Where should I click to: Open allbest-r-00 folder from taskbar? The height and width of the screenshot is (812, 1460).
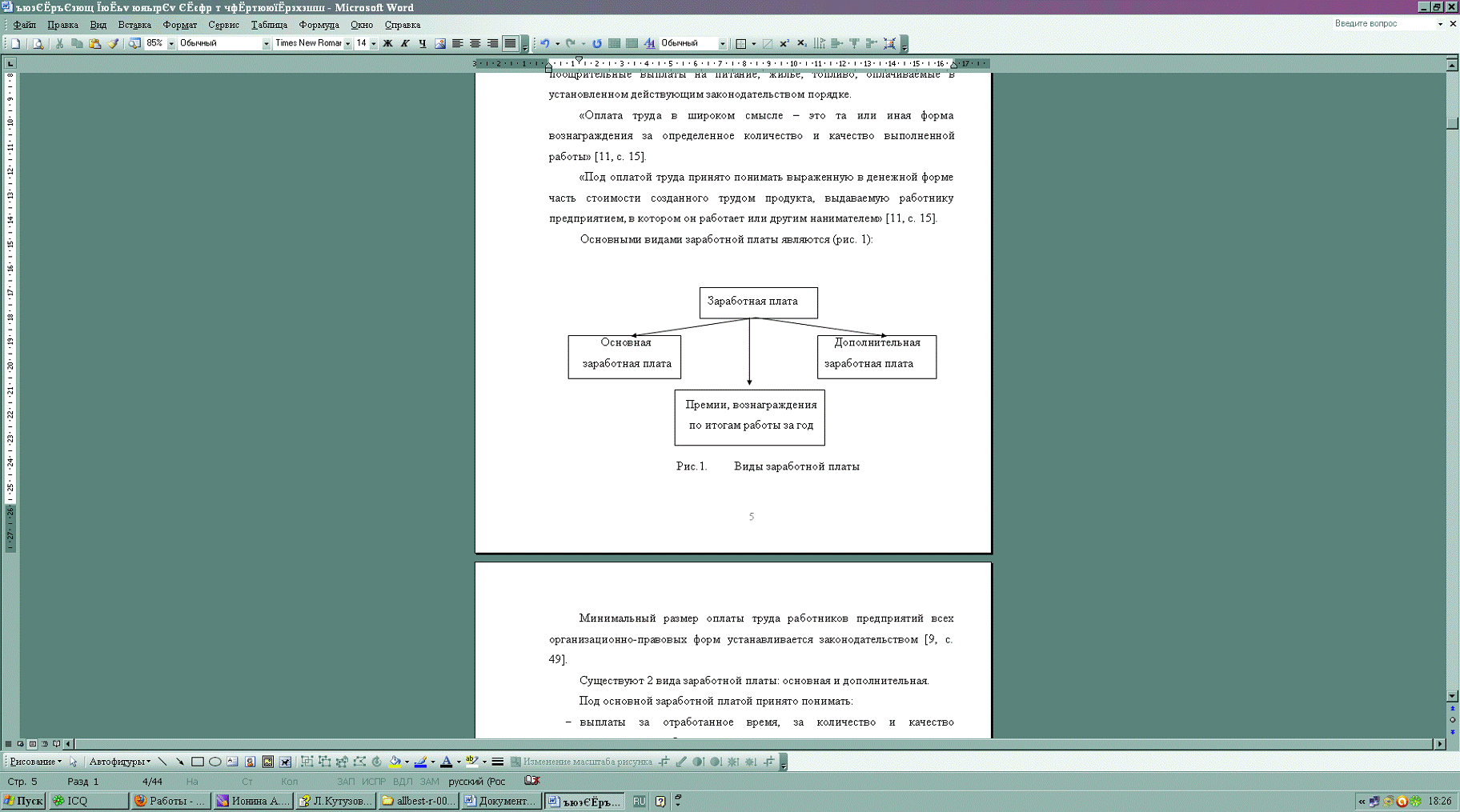click(x=418, y=801)
